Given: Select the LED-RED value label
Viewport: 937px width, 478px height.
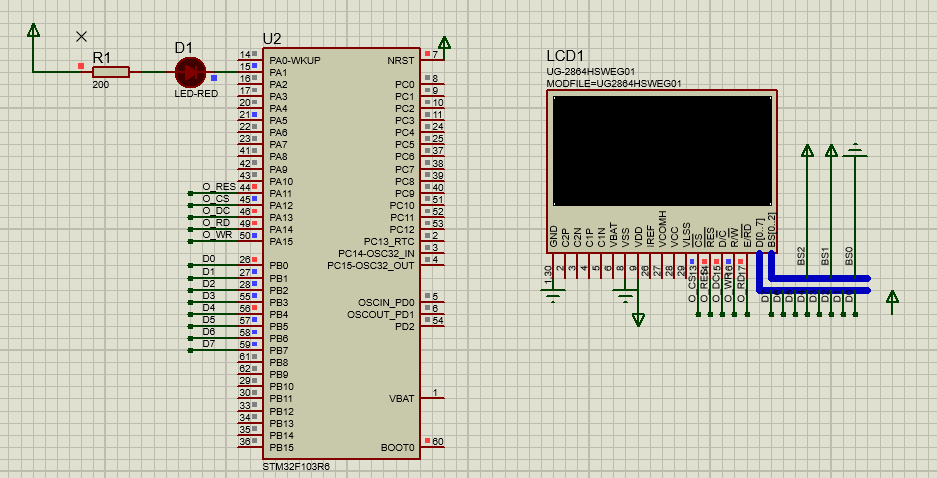Looking at the screenshot, I should click(196, 94).
